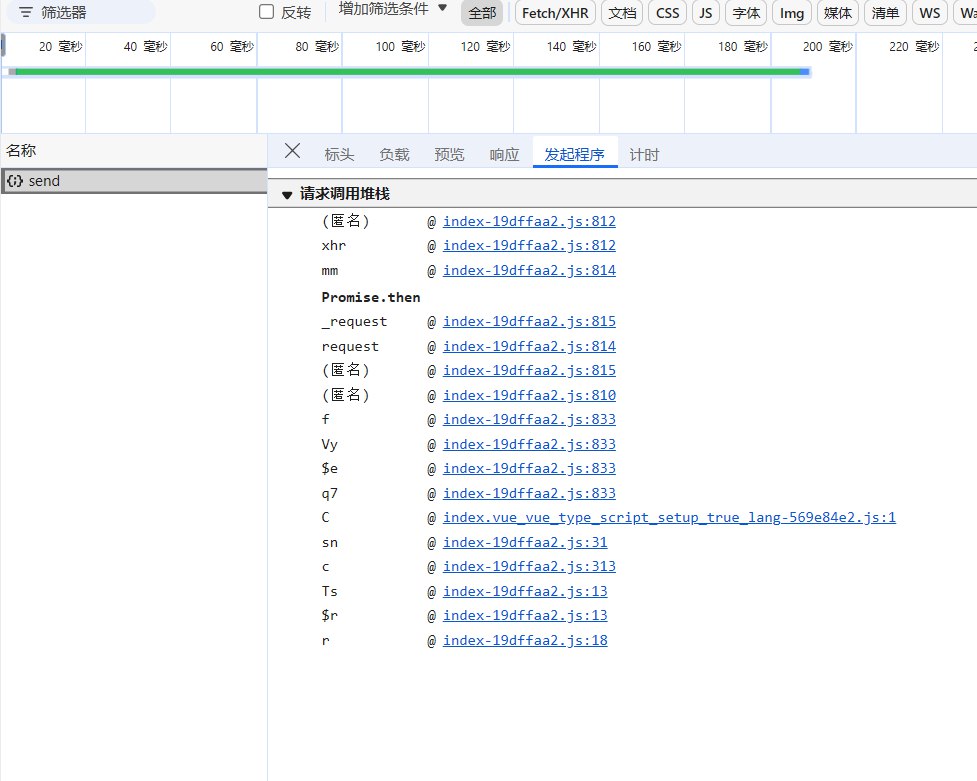Switch to the 发起程序 tab
The width and height of the screenshot is (977, 781).
(575, 154)
